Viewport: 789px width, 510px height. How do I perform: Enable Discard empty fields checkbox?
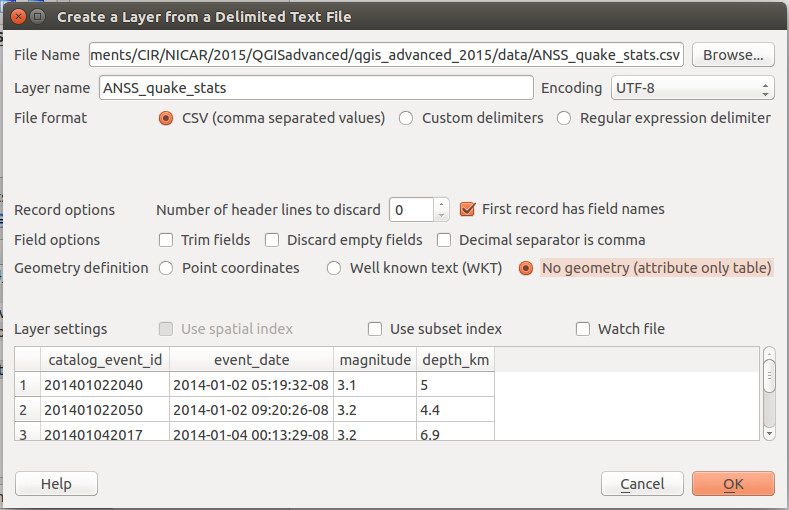point(272,240)
